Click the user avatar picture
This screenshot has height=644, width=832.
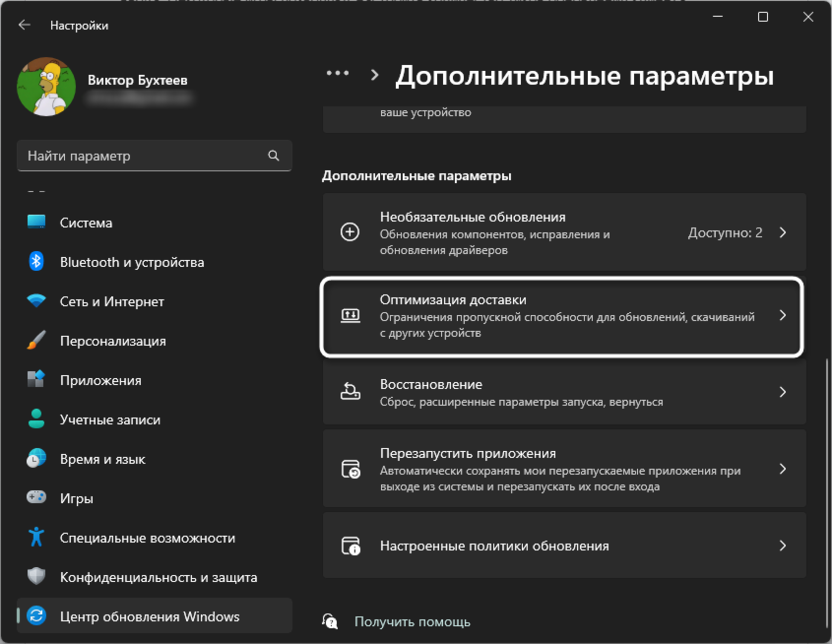(x=46, y=86)
